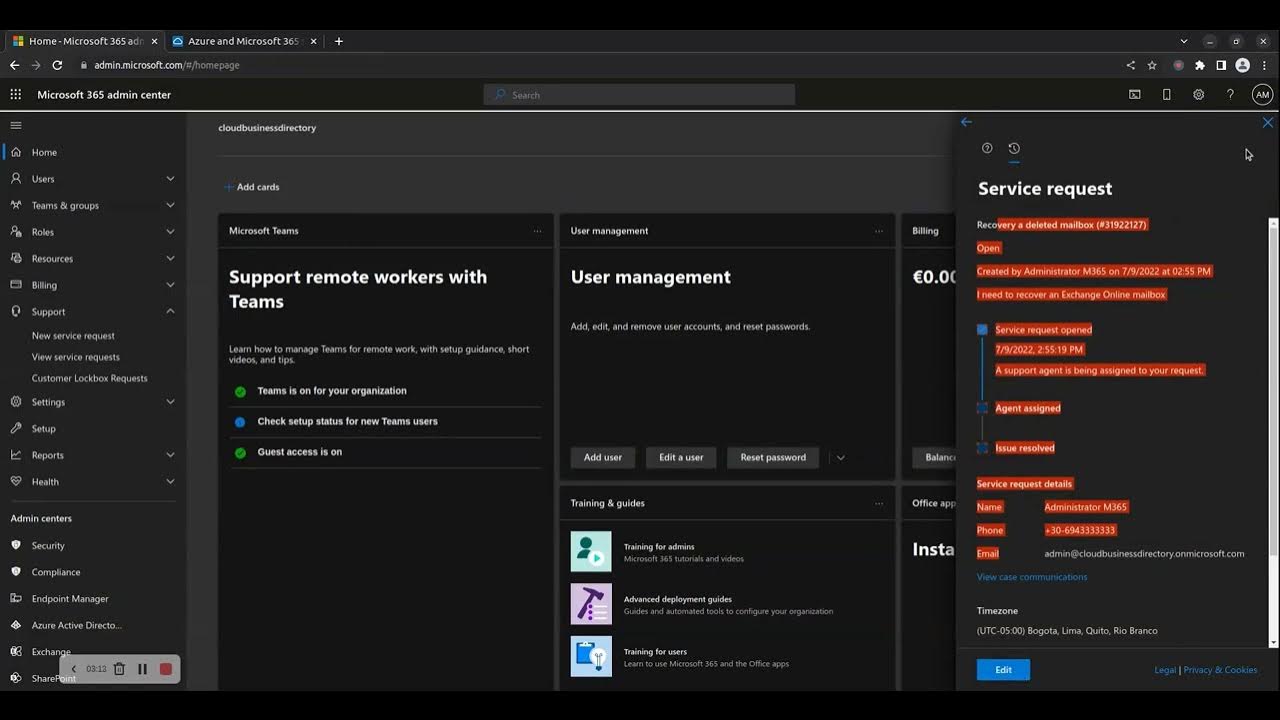This screenshot has width=1280, height=720.
Task: Open Privacy & Cookies link
Action: point(1220,670)
